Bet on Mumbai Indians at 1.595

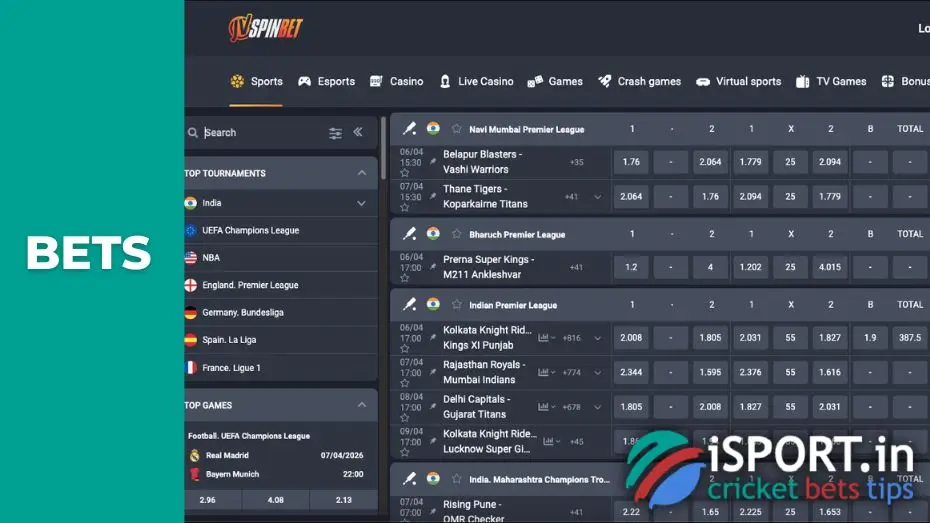(710, 372)
